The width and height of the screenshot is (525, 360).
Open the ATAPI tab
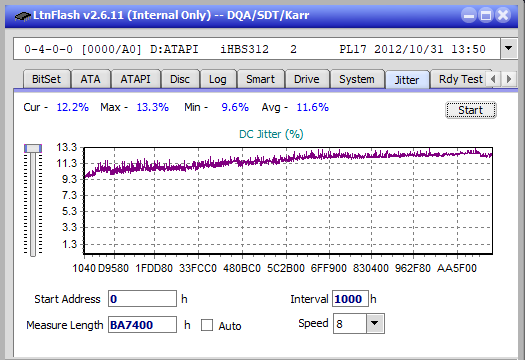click(135, 79)
